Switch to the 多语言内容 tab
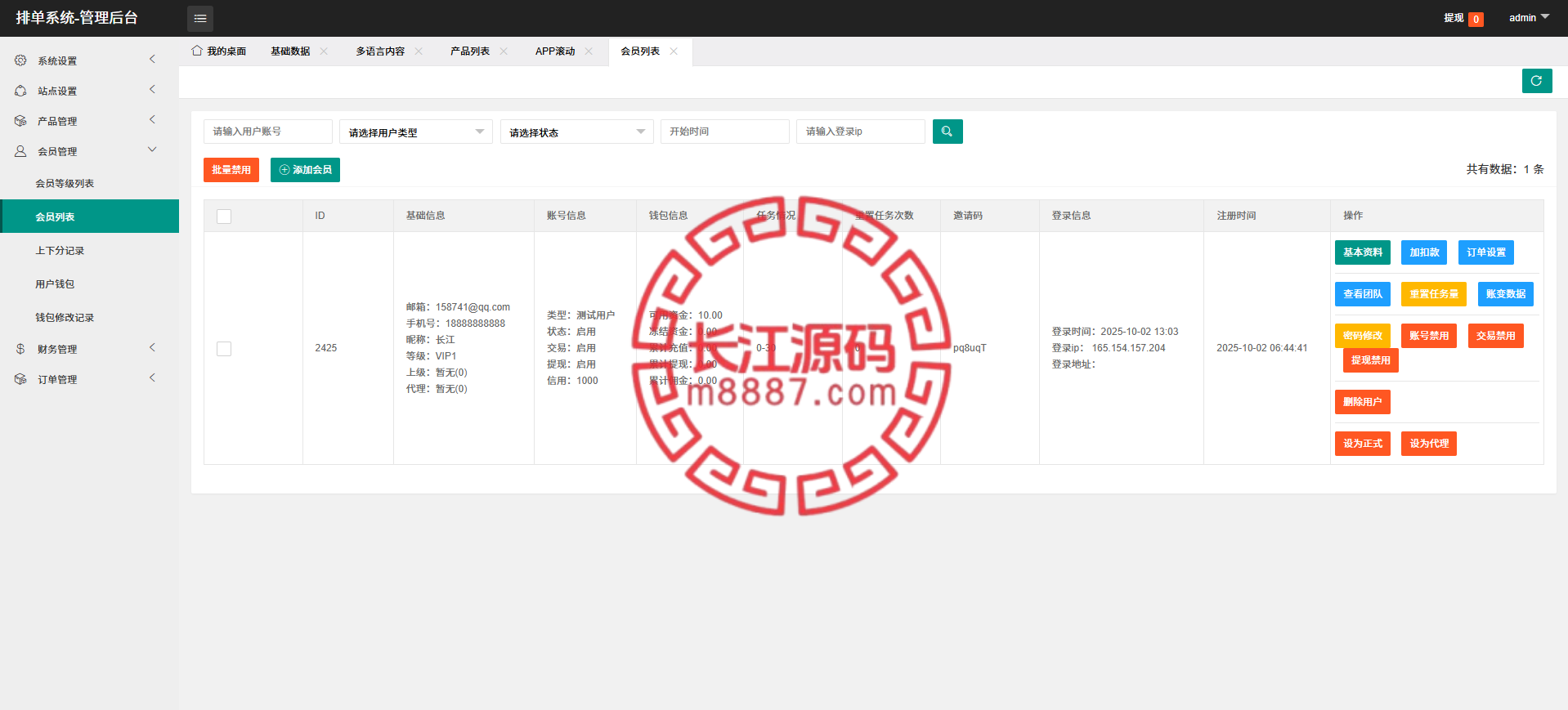Image resolution: width=1568 pixels, height=710 pixels. tap(380, 51)
